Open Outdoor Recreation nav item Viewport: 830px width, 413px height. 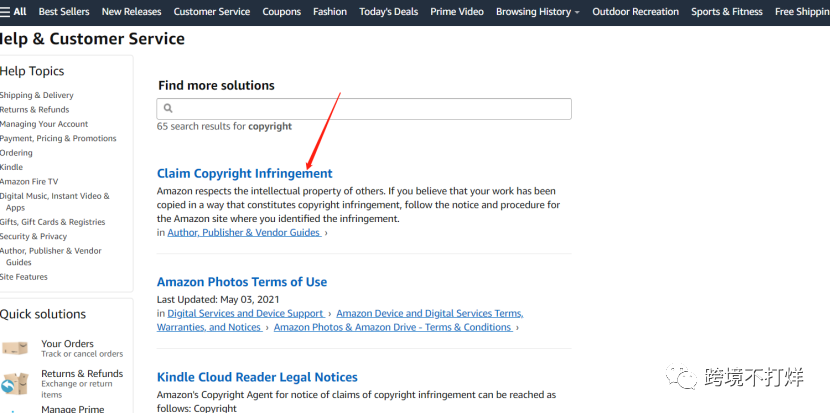635,12
